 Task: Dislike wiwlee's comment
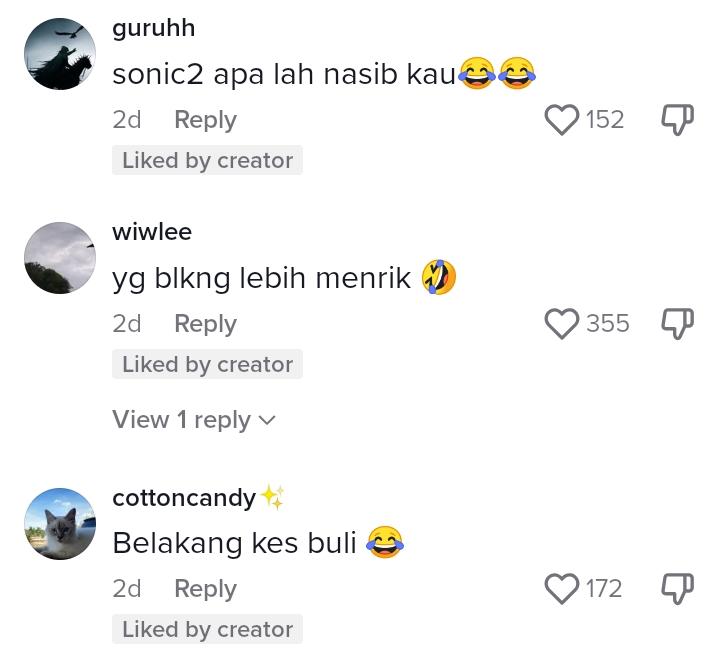[x=677, y=324]
